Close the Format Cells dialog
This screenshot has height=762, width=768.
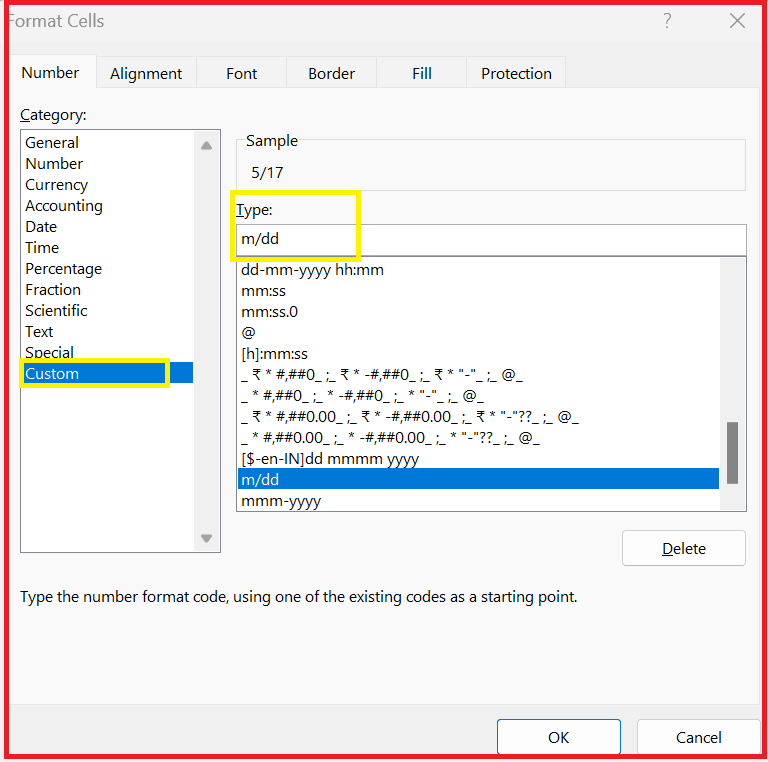pos(737,21)
